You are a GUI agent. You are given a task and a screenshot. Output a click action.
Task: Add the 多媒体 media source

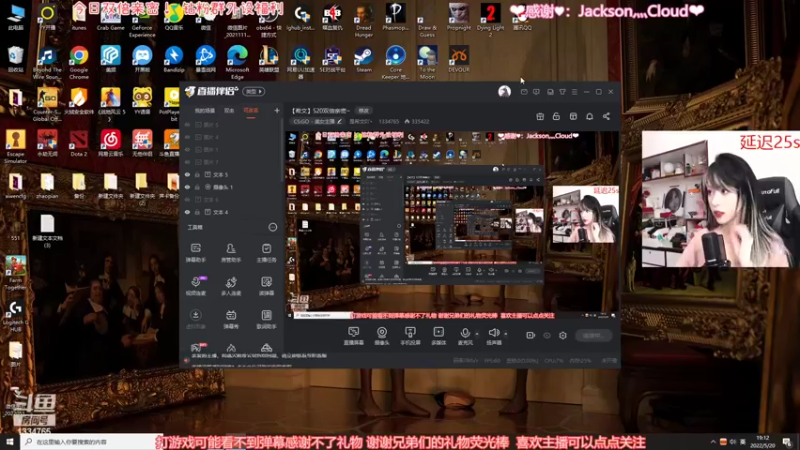click(x=438, y=336)
